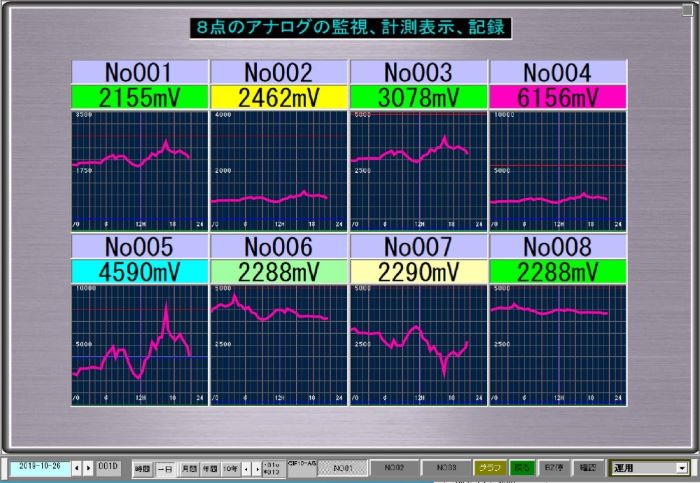Switch to the 時間 (hourly) time range
Image resolution: width=700 pixels, height=483 pixels.
142,468
